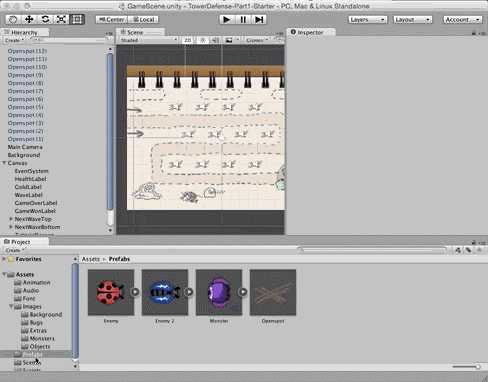Expand Enemy prefab contents arrow
The width and height of the screenshot is (488, 382).
[x=135, y=292]
